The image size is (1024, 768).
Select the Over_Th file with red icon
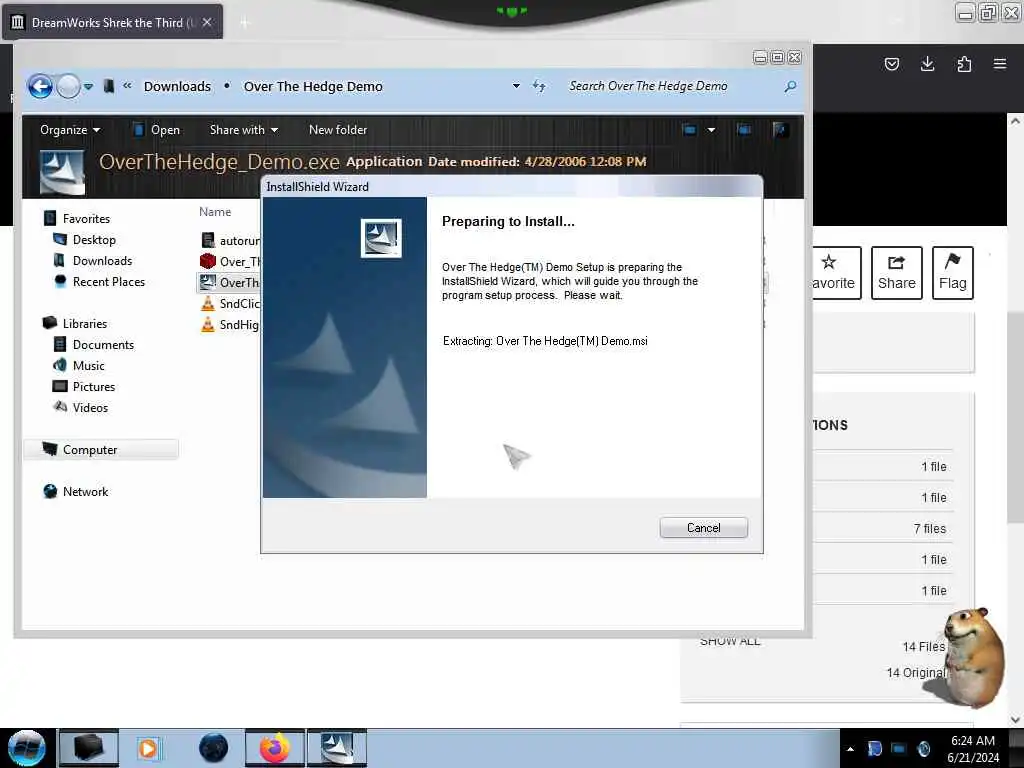(230, 261)
